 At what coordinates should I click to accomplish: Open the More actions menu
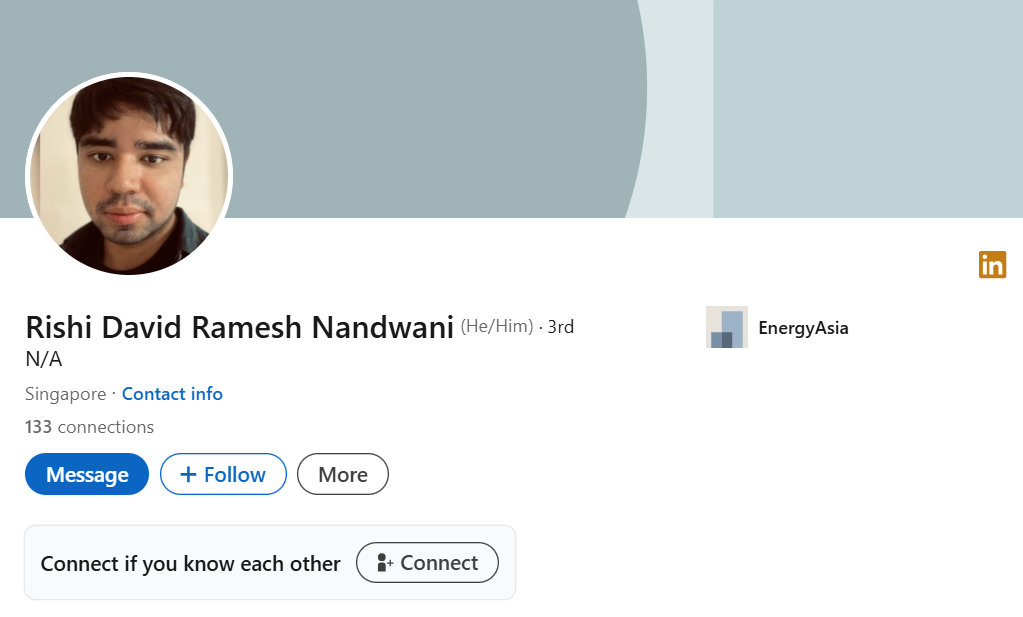tap(343, 474)
